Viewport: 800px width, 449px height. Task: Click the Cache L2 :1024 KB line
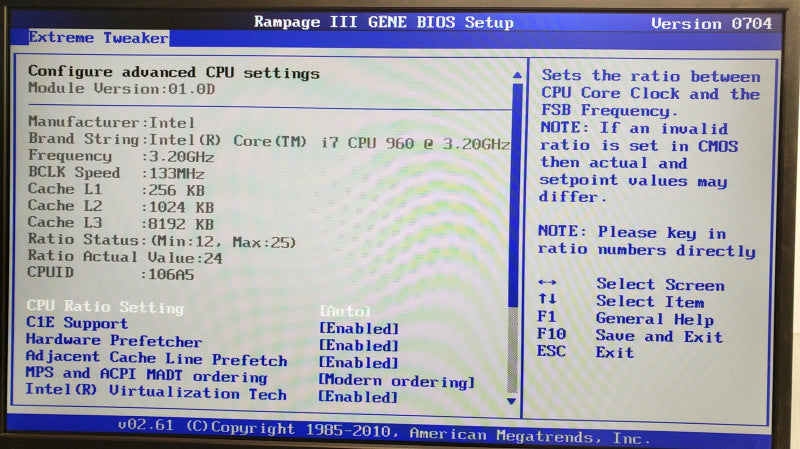click(121, 206)
